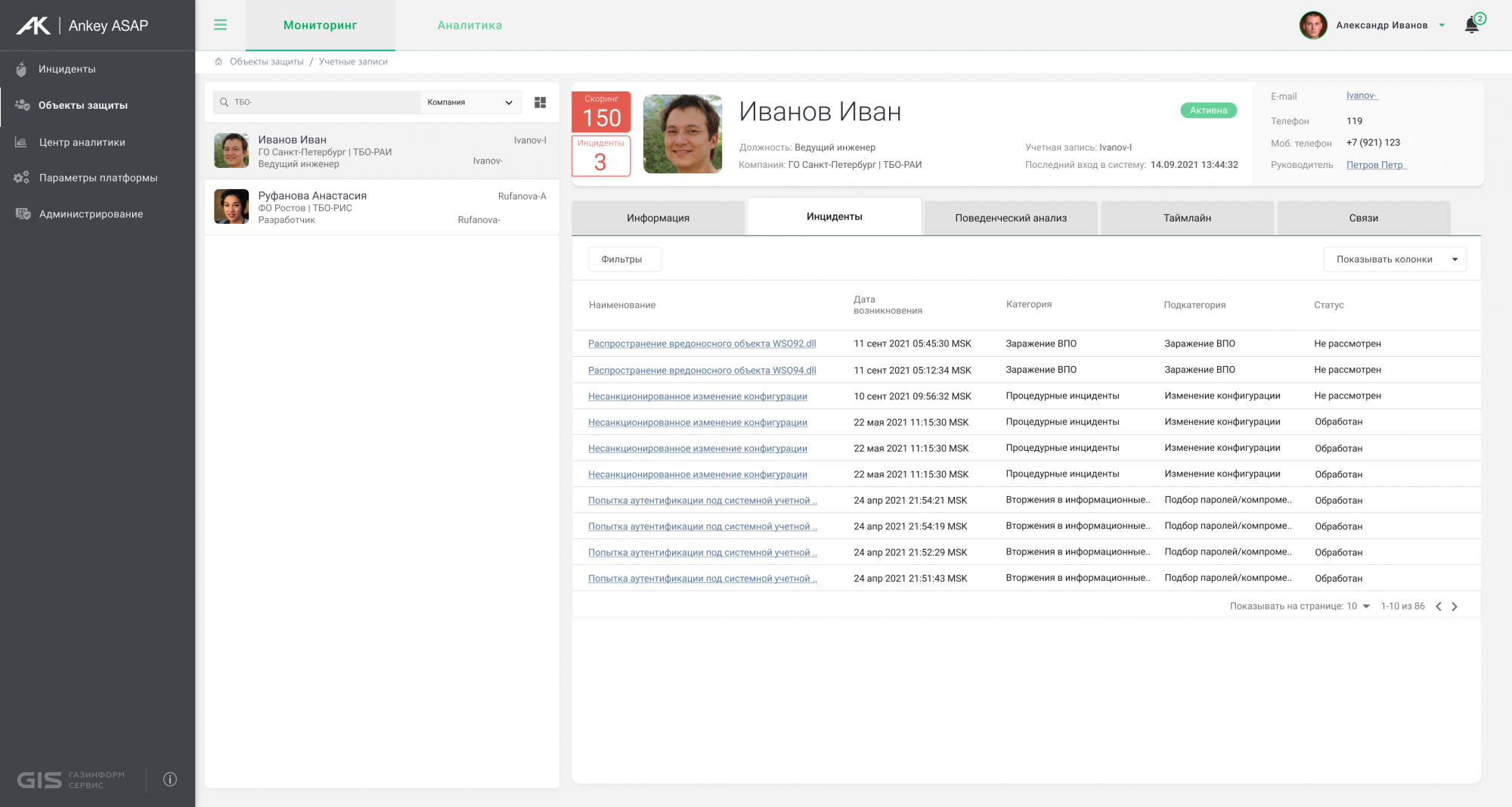Click the hamburger menu icon
The image size is (1512, 807).
[220, 25]
